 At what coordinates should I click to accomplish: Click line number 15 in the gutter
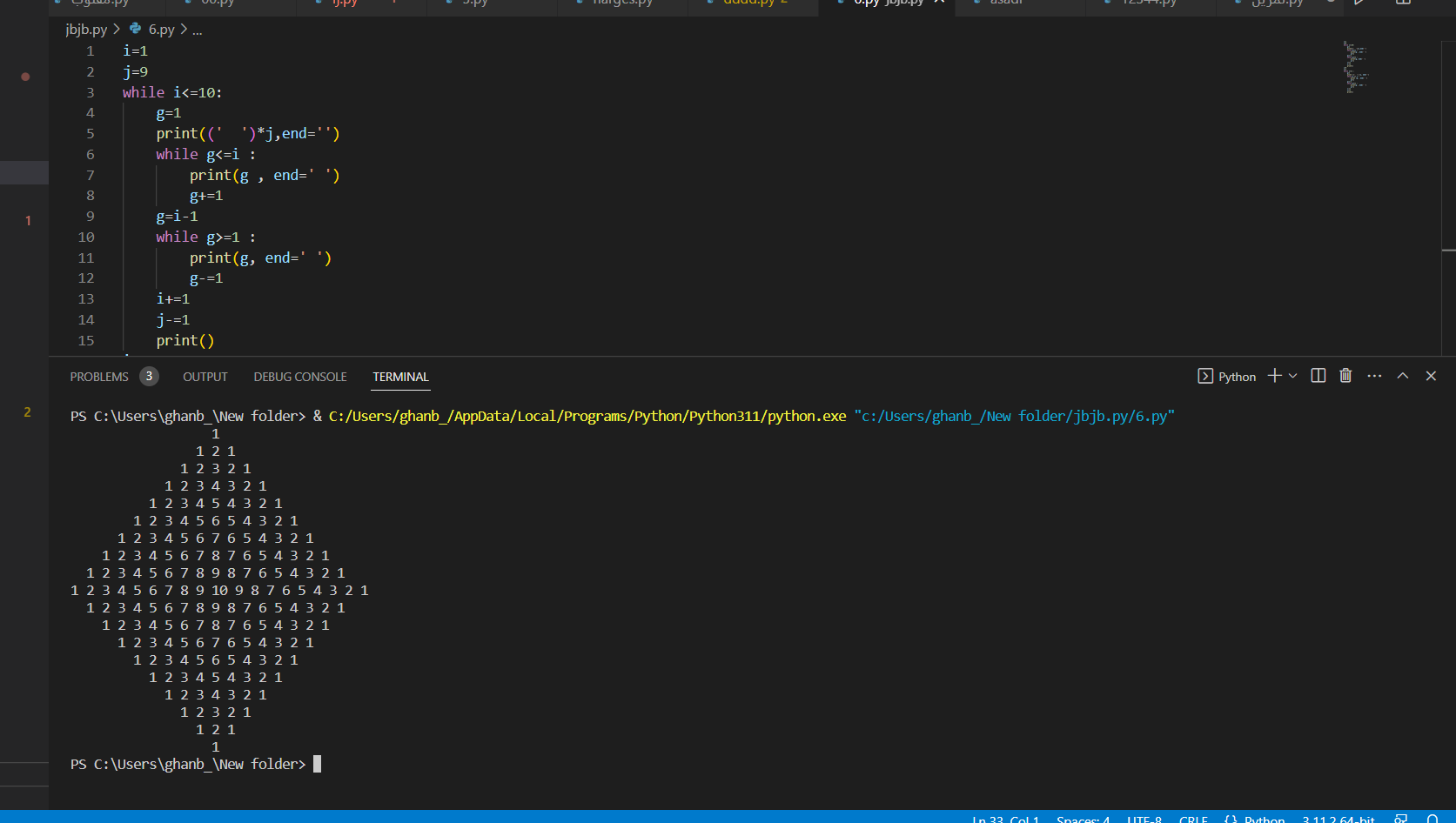tap(86, 341)
